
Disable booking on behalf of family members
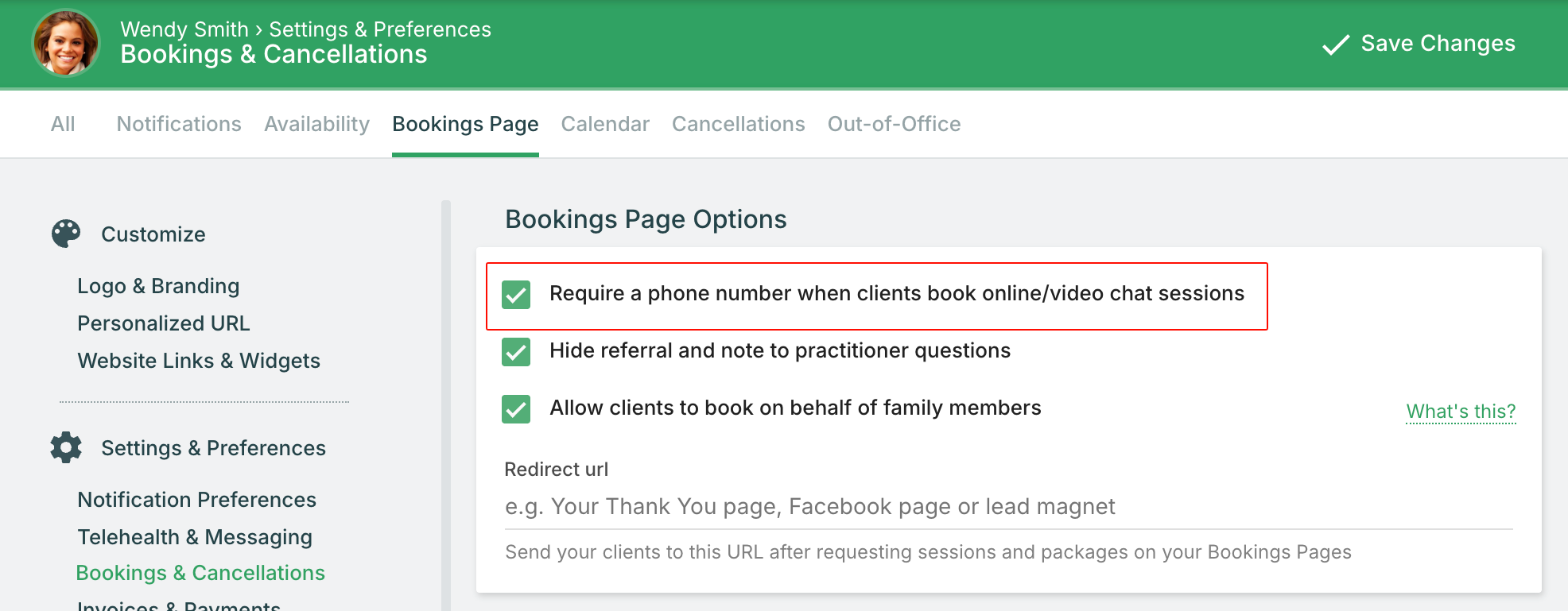[516, 408]
